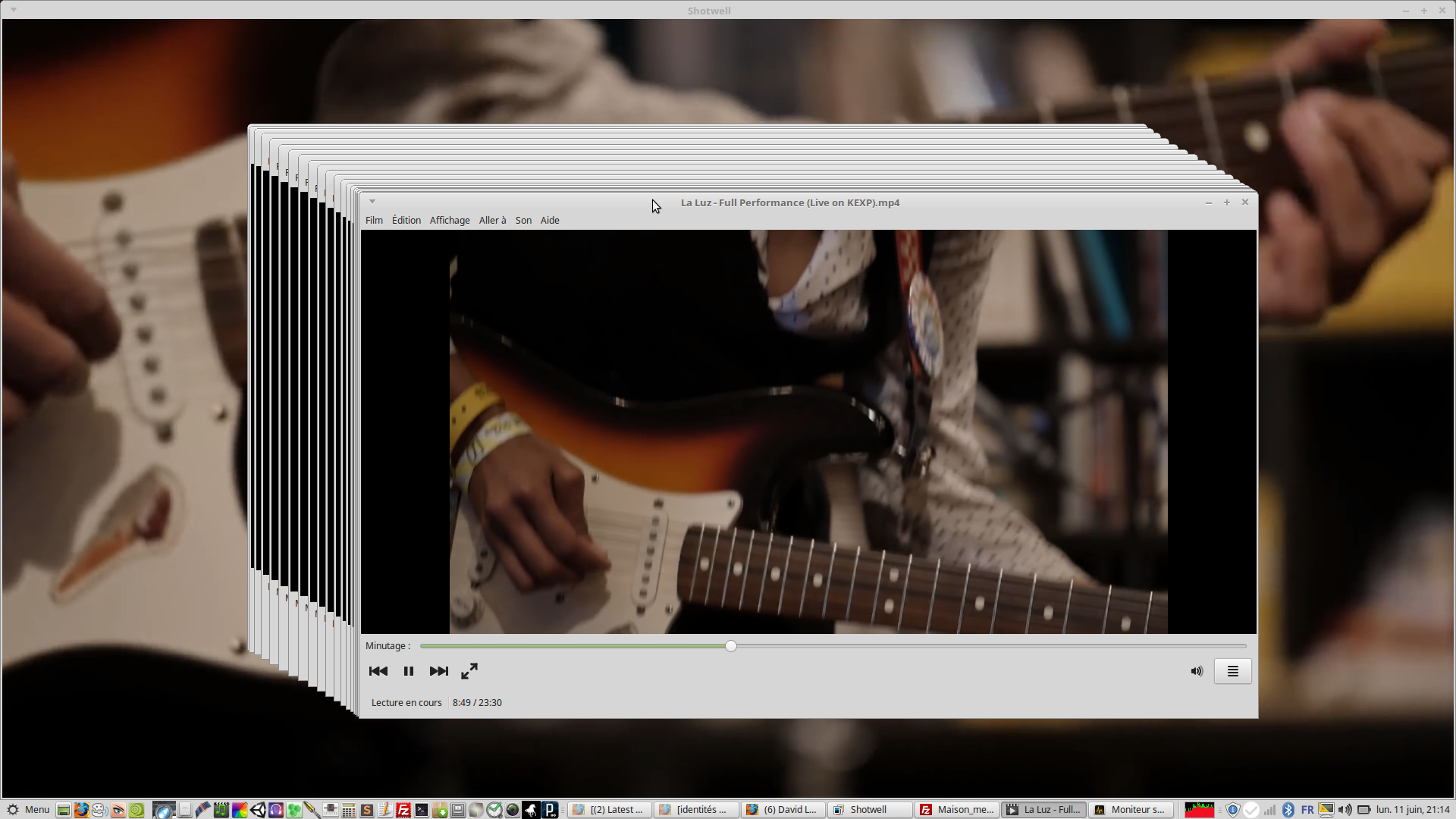1456x819 pixels.
Task: Open the volume control speaker icon
Action: [x=1197, y=671]
